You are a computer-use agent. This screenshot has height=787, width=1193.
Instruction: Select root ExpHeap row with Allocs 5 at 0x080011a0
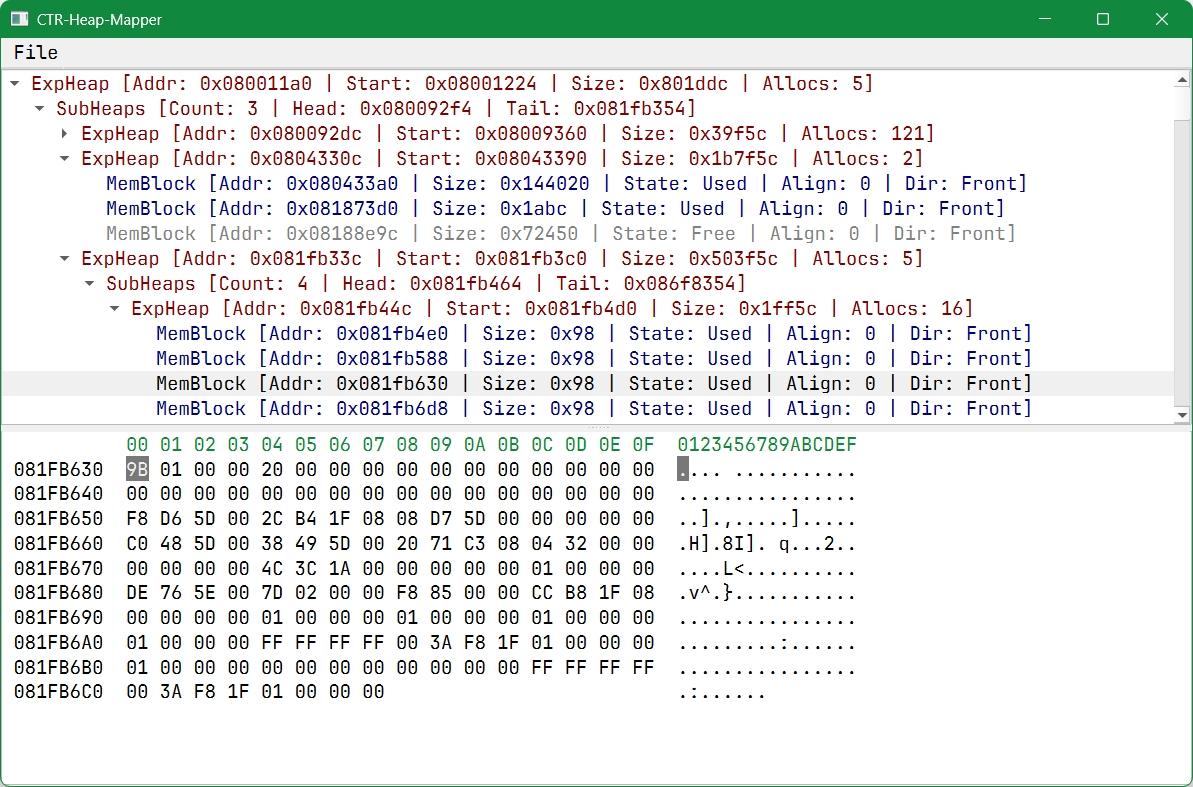tap(452, 84)
